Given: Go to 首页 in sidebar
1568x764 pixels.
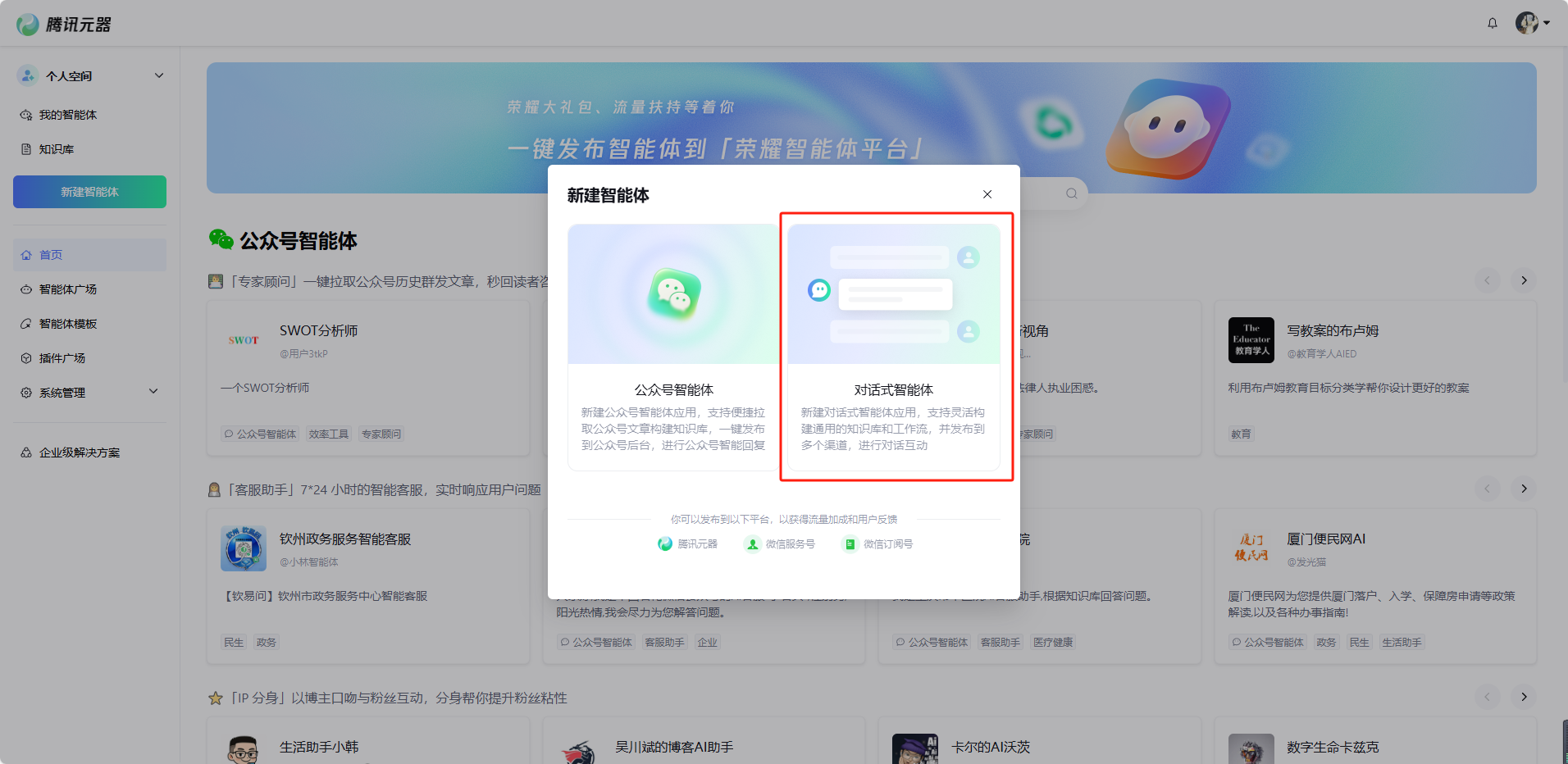Looking at the screenshot, I should point(90,255).
